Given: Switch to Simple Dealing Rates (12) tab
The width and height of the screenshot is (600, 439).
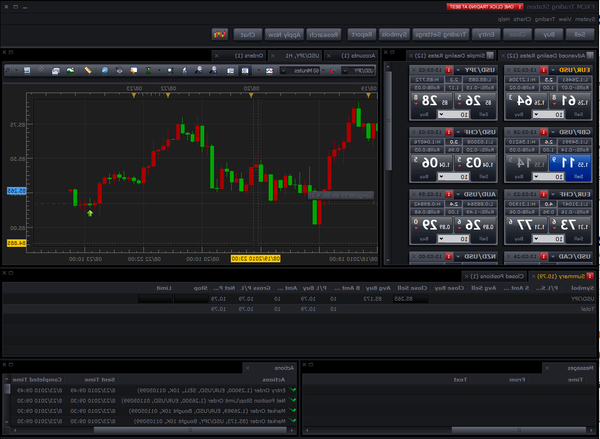Looking at the screenshot, I should [x=451, y=56].
